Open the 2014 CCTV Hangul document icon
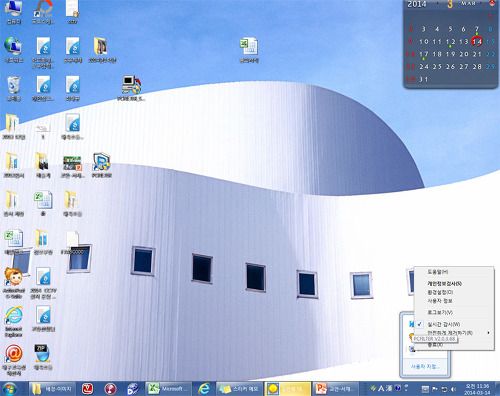The image size is (500, 396). pyautogui.click(x=43, y=282)
